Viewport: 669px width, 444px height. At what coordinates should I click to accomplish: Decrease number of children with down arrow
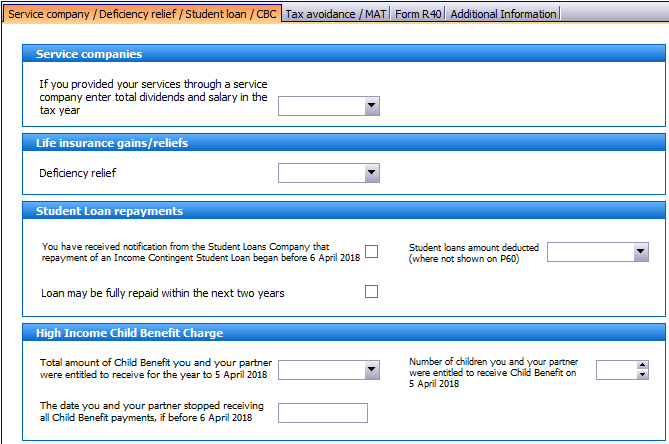[643, 374]
